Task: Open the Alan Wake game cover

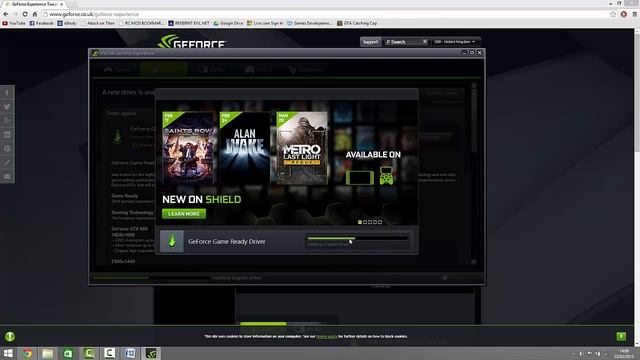Action: click(x=244, y=148)
